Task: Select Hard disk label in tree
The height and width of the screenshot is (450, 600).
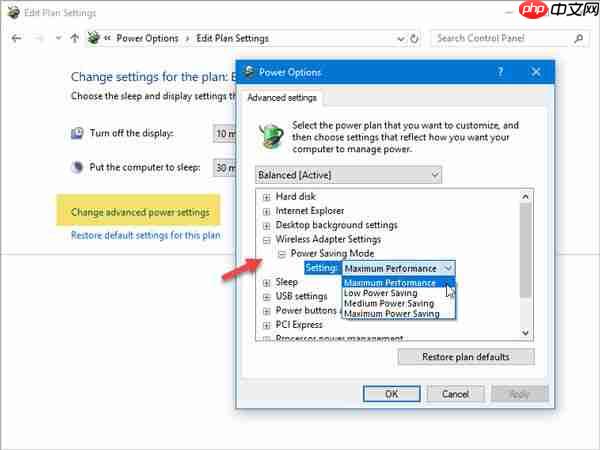Action: pyautogui.click(x=295, y=197)
